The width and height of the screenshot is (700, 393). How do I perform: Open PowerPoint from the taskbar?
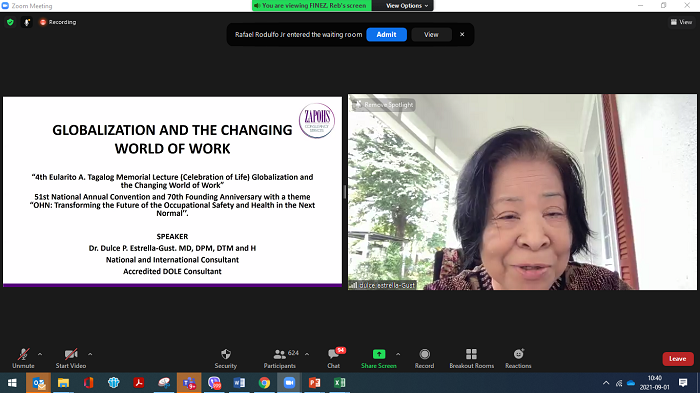coord(315,383)
